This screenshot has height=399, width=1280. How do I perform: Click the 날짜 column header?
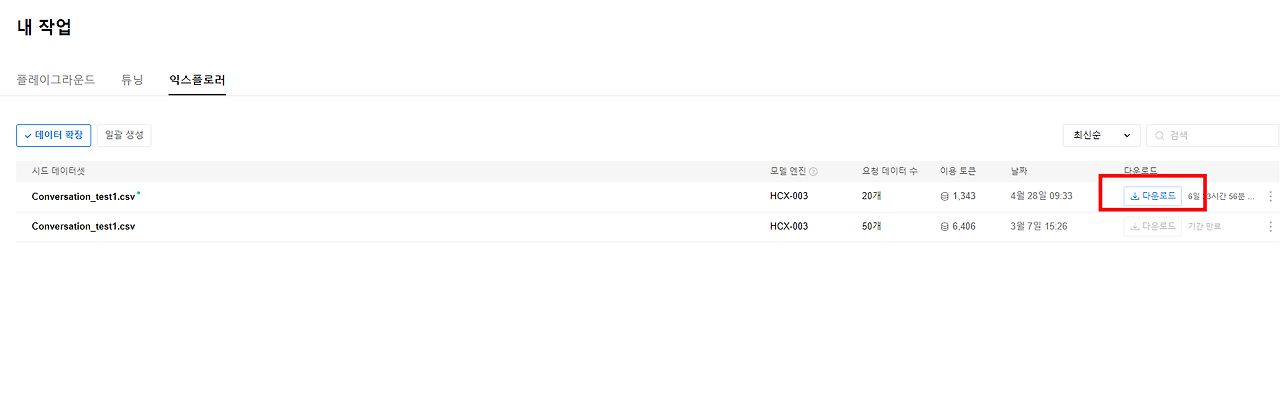pos(1019,172)
